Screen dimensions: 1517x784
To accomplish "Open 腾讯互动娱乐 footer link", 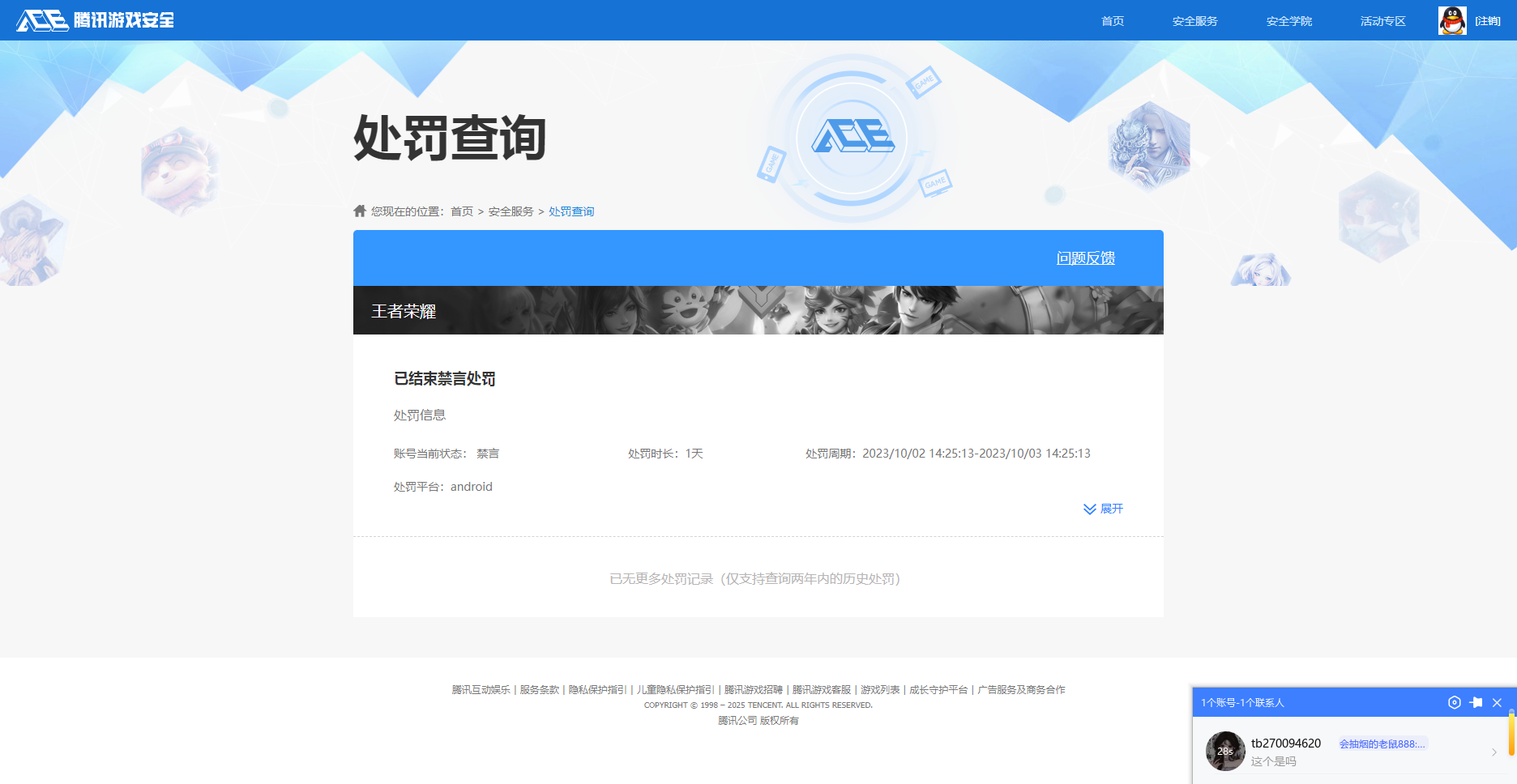I will coord(481,690).
